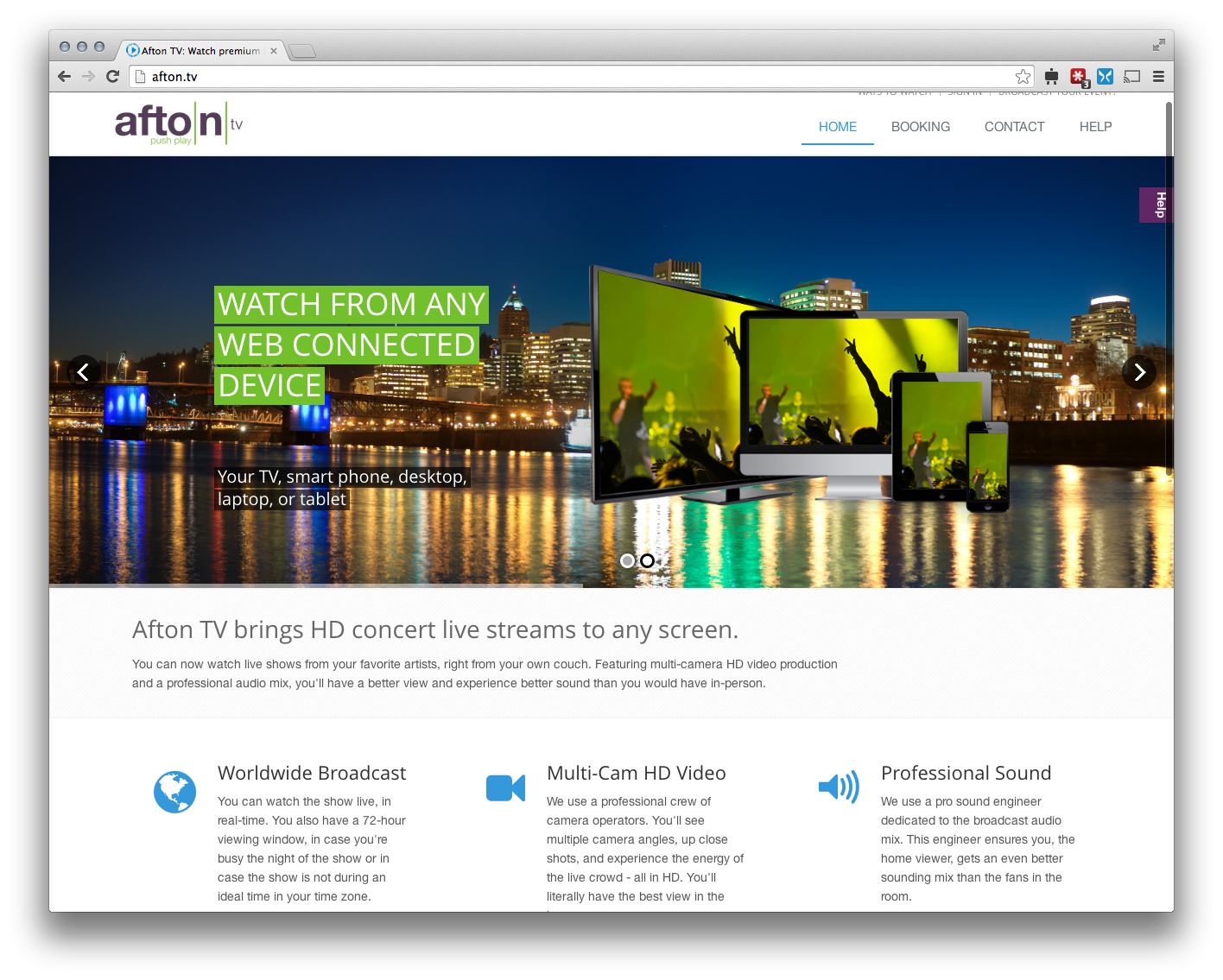Viewport: 1223px width, 980px height.
Task: Click the Multi-Cam HD Video heading
Action: 637,773
